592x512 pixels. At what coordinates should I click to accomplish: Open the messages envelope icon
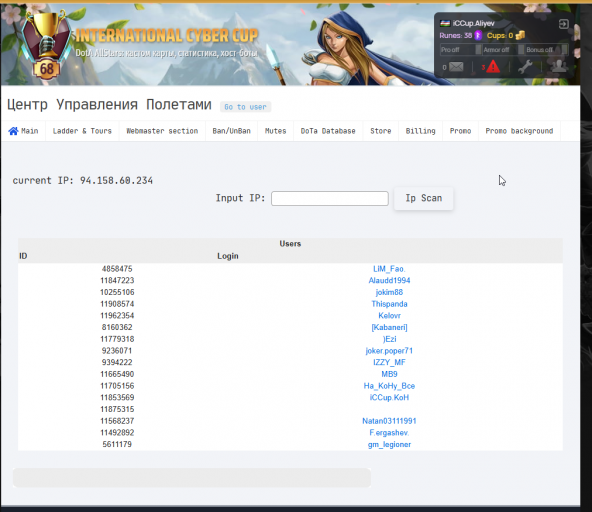point(456,67)
